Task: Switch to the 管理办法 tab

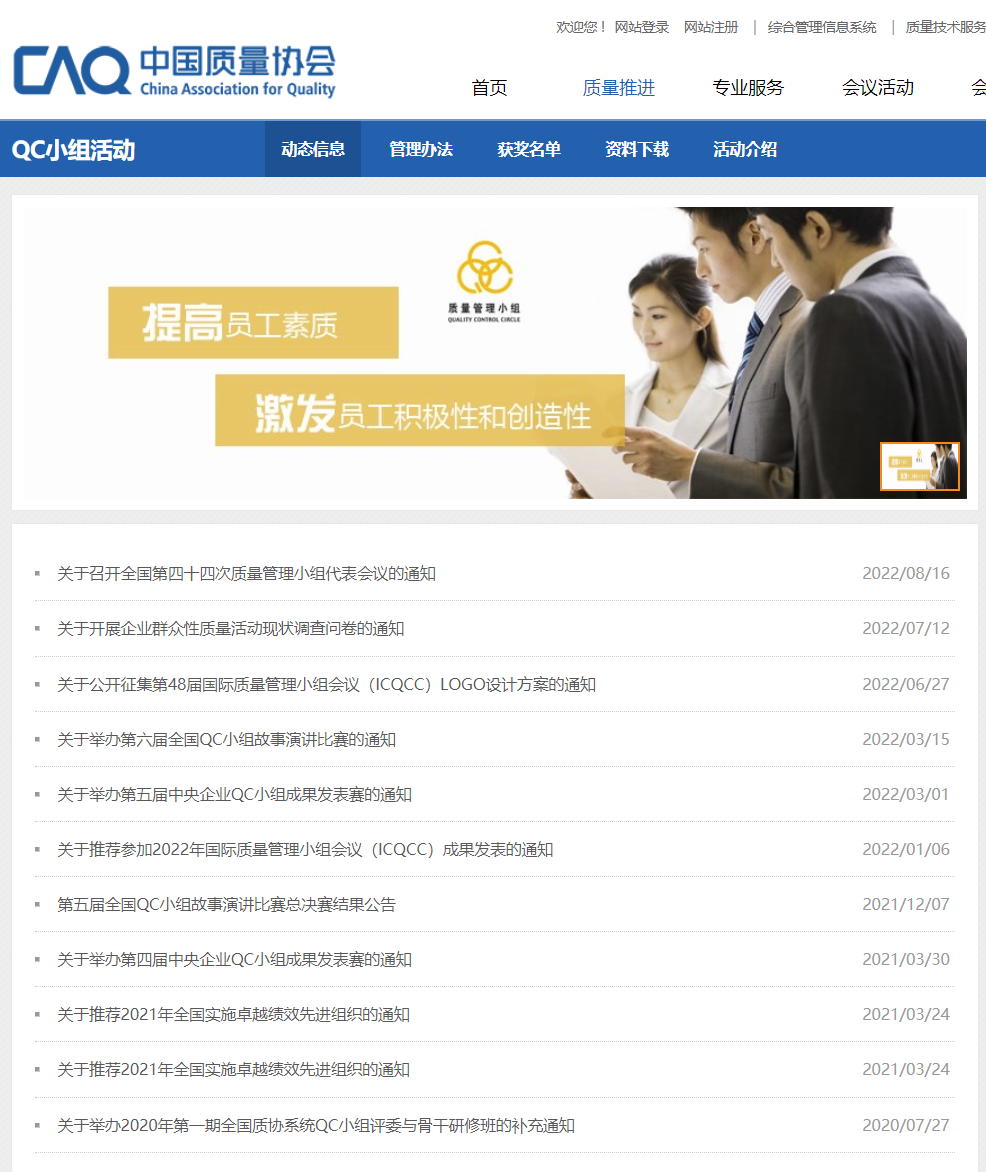Action: point(421,148)
